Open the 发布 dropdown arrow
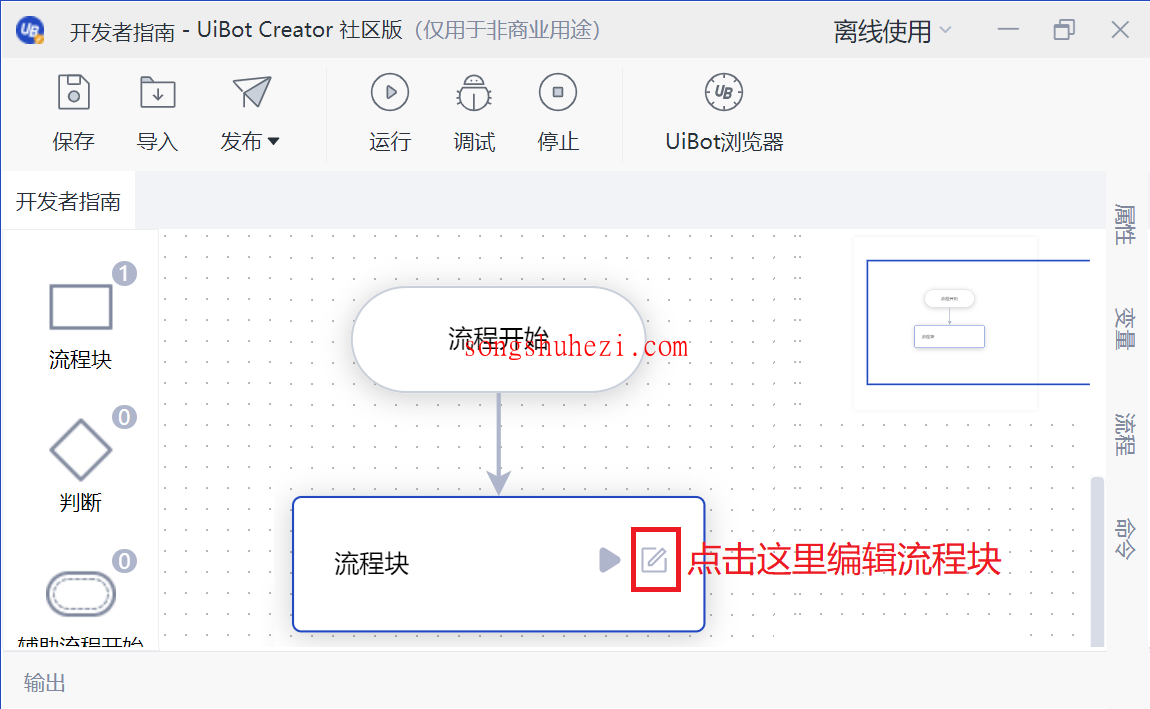1150x709 pixels. tap(274, 141)
